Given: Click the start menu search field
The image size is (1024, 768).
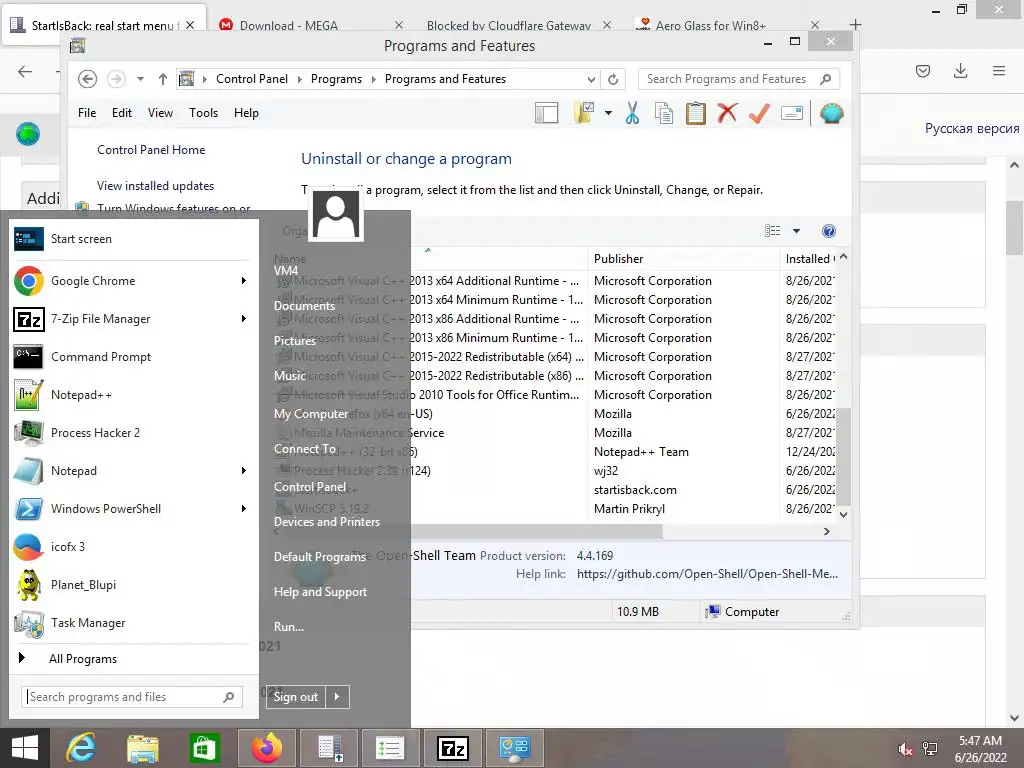Looking at the screenshot, I should pos(132,697).
